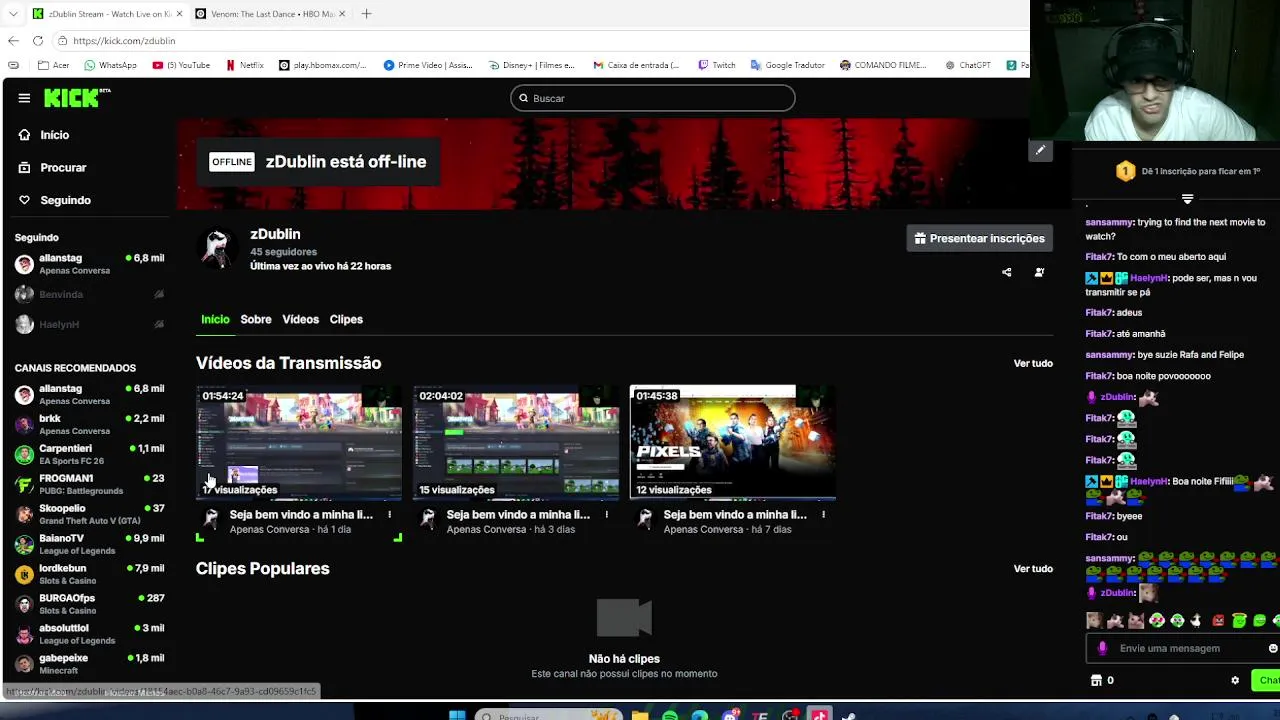Click the number 1 gift rank badge

coord(1125,171)
